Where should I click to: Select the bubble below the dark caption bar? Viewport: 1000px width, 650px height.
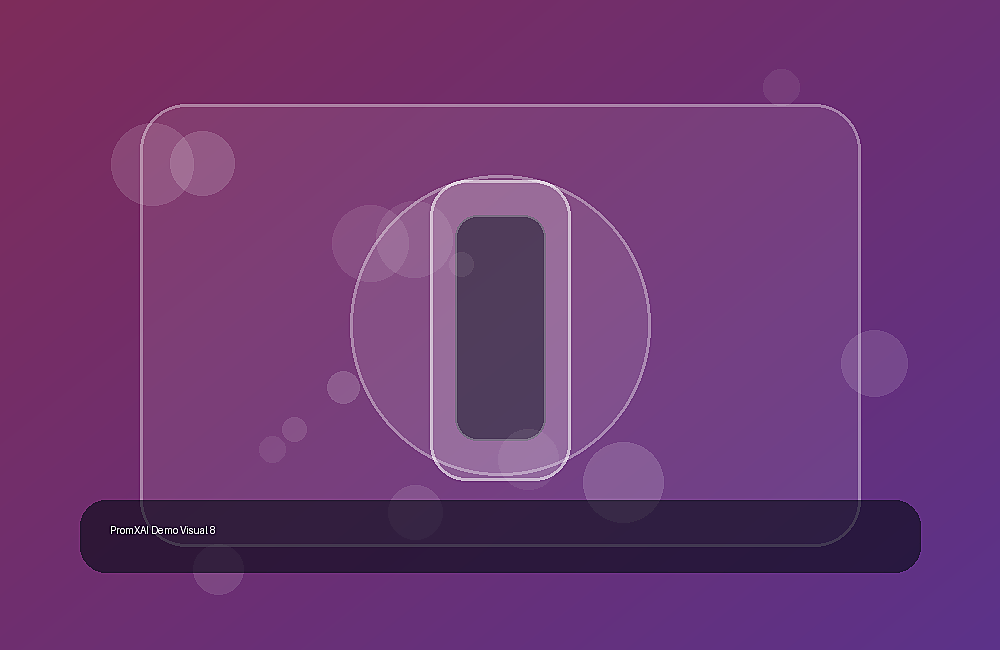218,570
